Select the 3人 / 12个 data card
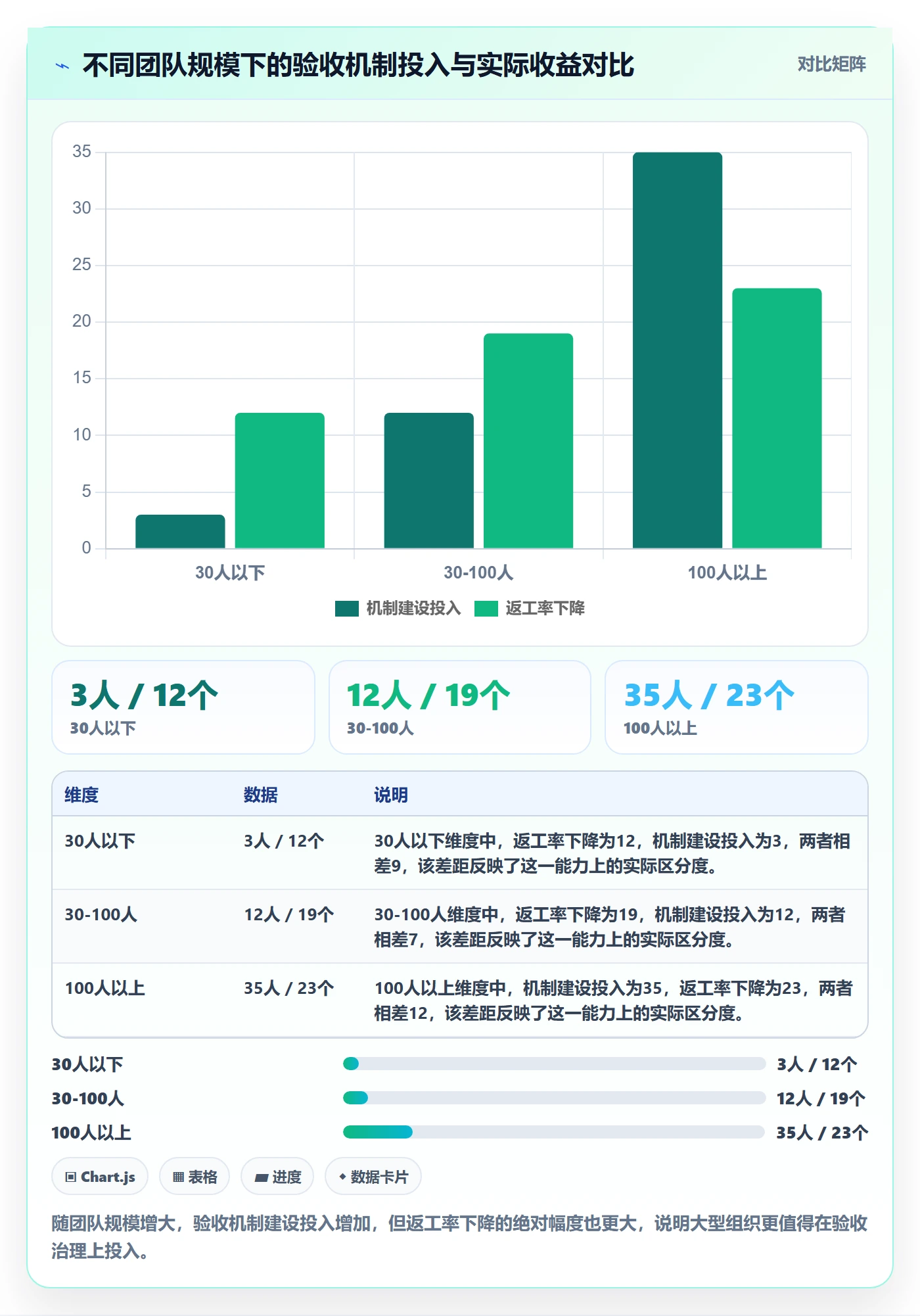Viewport: 920px width, 1316px height. (183, 707)
